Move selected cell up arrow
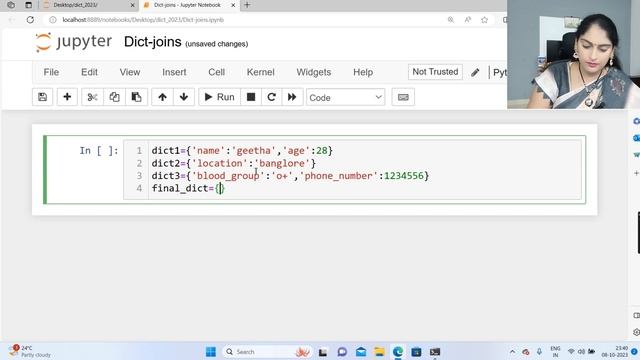The width and height of the screenshot is (640, 360). 162,97
